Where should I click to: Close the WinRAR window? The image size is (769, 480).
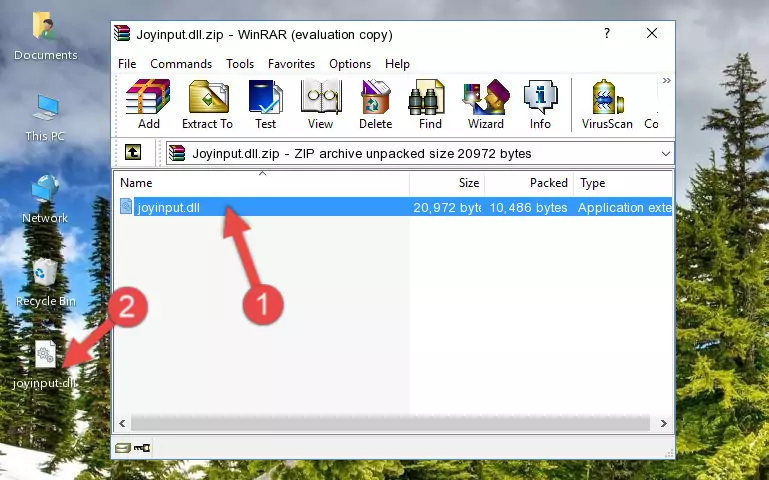click(x=652, y=33)
